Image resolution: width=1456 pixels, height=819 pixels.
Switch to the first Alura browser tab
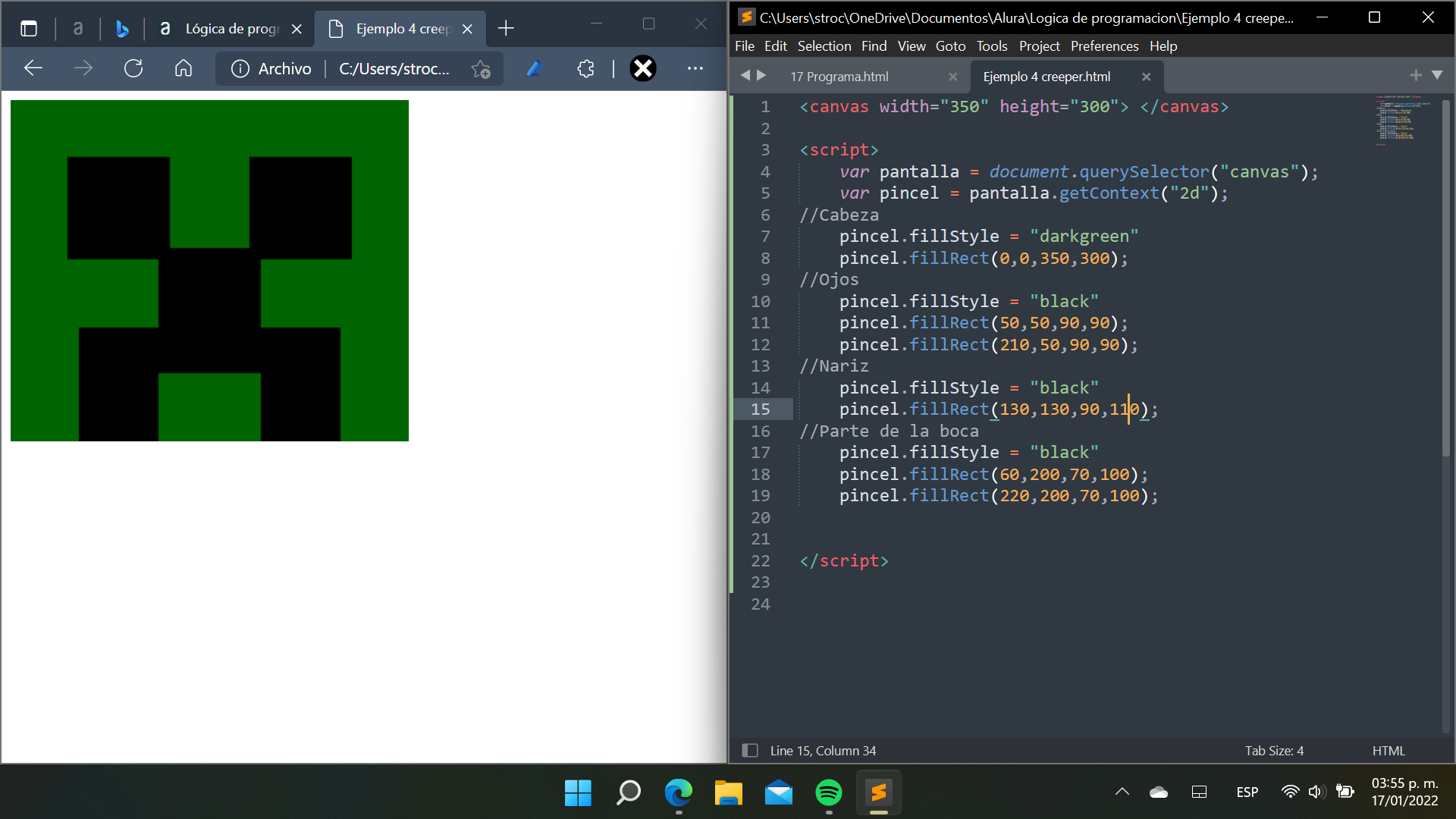pos(77,29)
